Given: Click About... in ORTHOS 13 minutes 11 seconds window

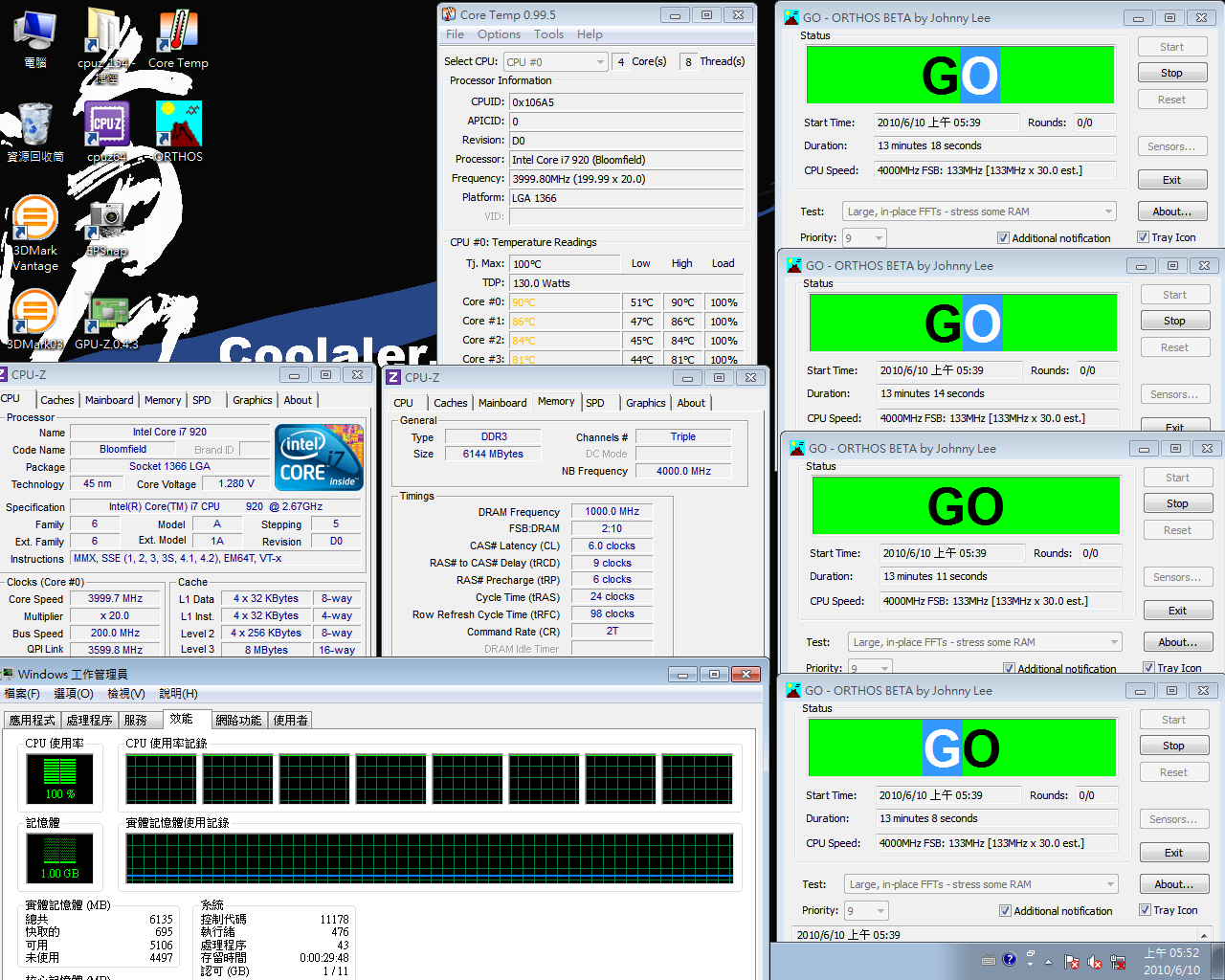Looking at the screenshot, I should (x=1177, y=642).
